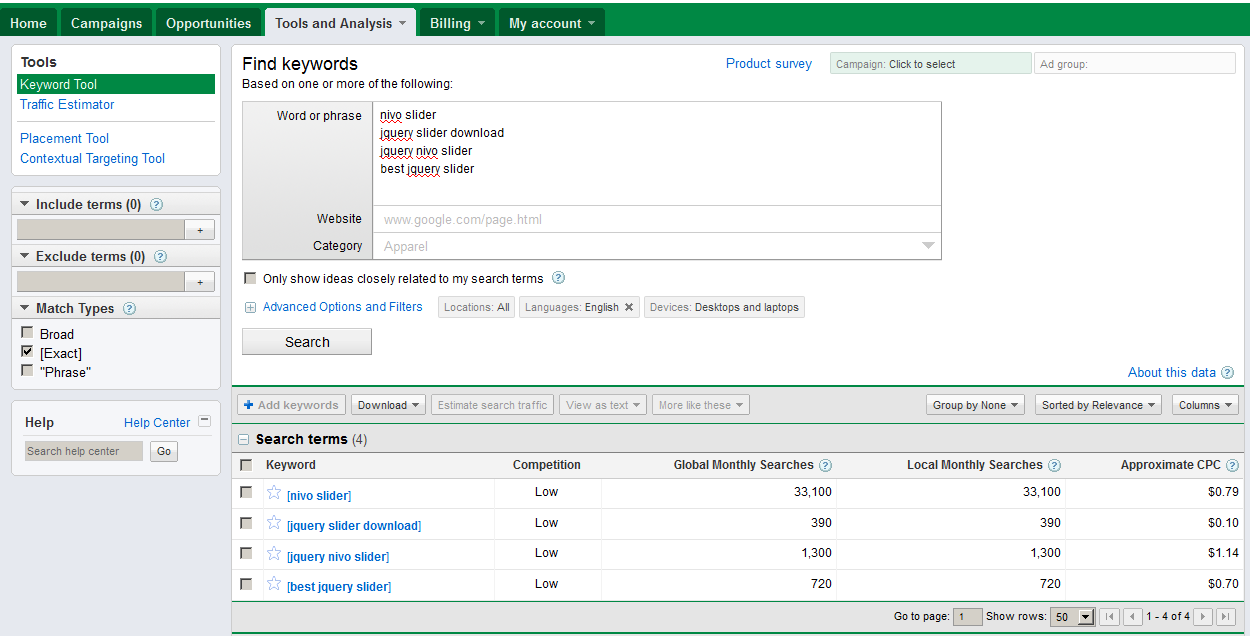Image resolution: width=1250 pixels, height=636 pixels.
Task: Expand the Category dropdown
Action: coord(927,246)
